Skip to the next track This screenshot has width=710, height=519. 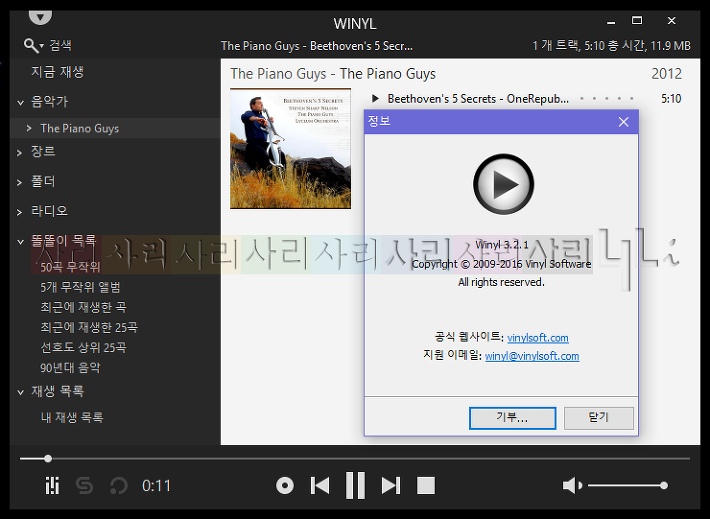pos(391,486)
